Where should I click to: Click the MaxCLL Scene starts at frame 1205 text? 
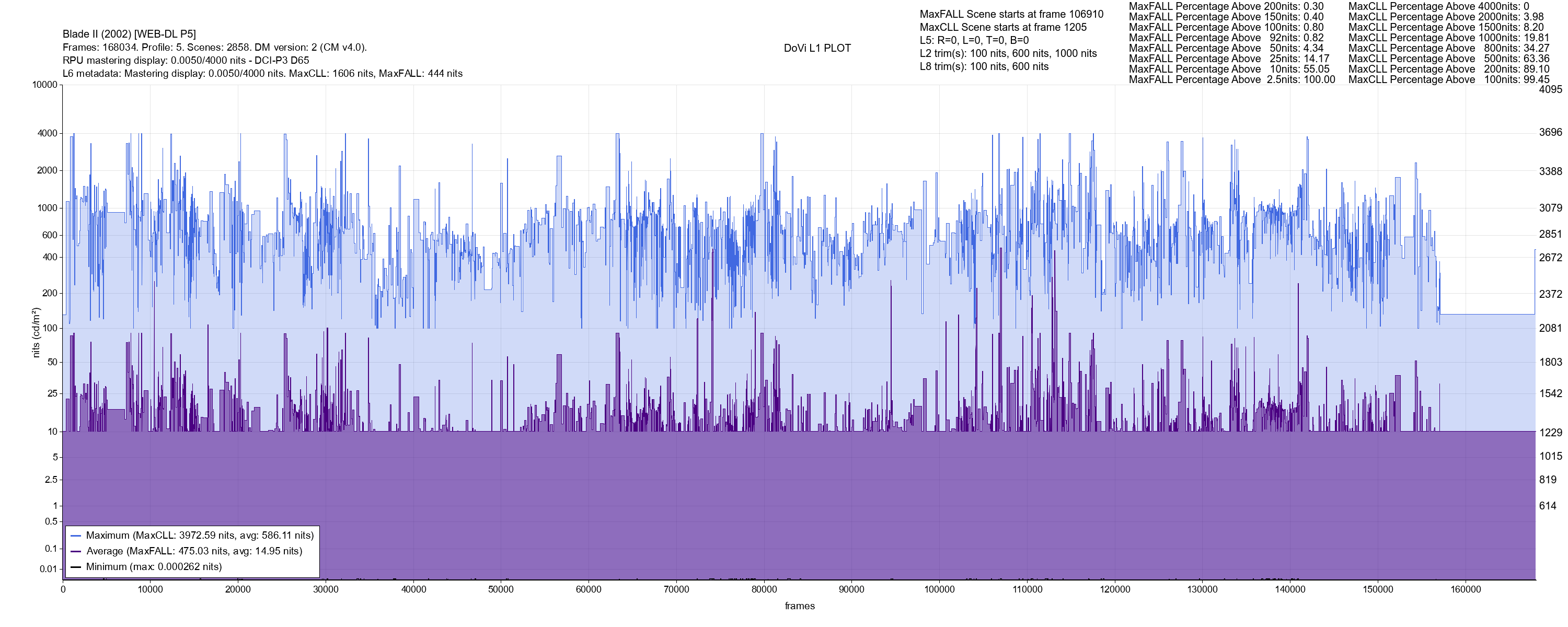click(1002, 27)
